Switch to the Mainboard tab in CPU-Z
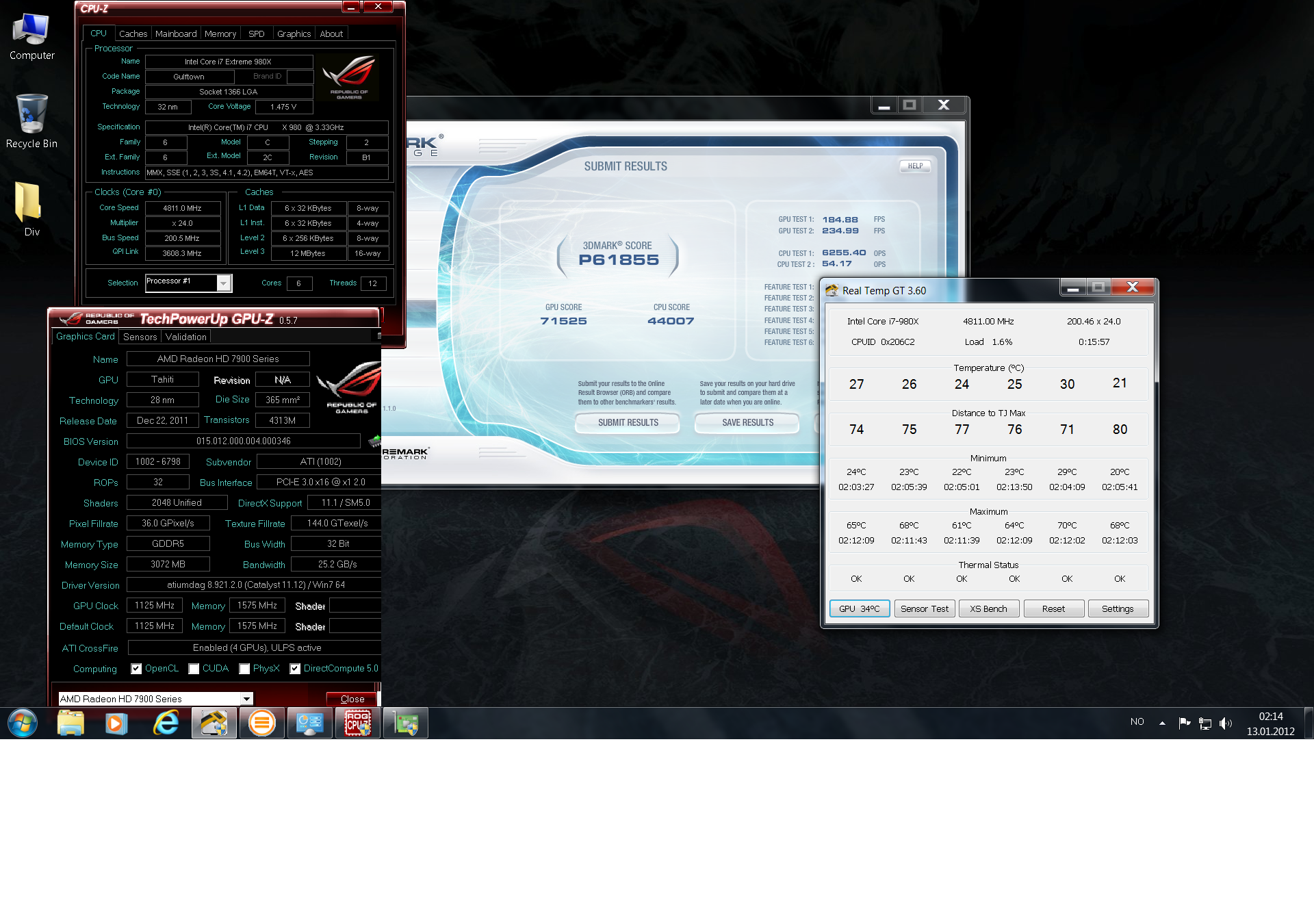The width and height of the screenshot is (1314, 924). click(176, 34)
